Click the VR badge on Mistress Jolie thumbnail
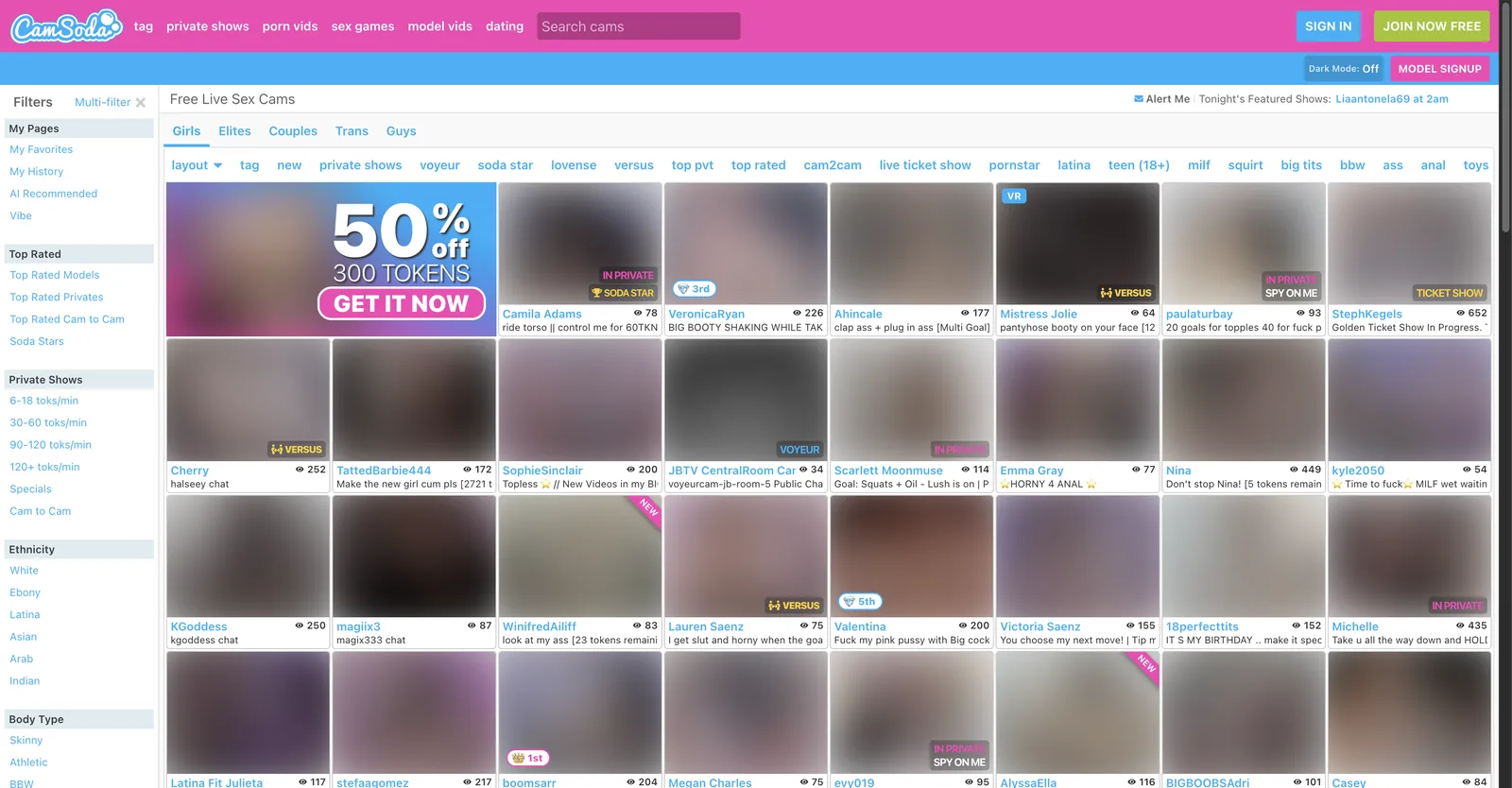Screen dimensions: 1512x788 click(1014, 197)
